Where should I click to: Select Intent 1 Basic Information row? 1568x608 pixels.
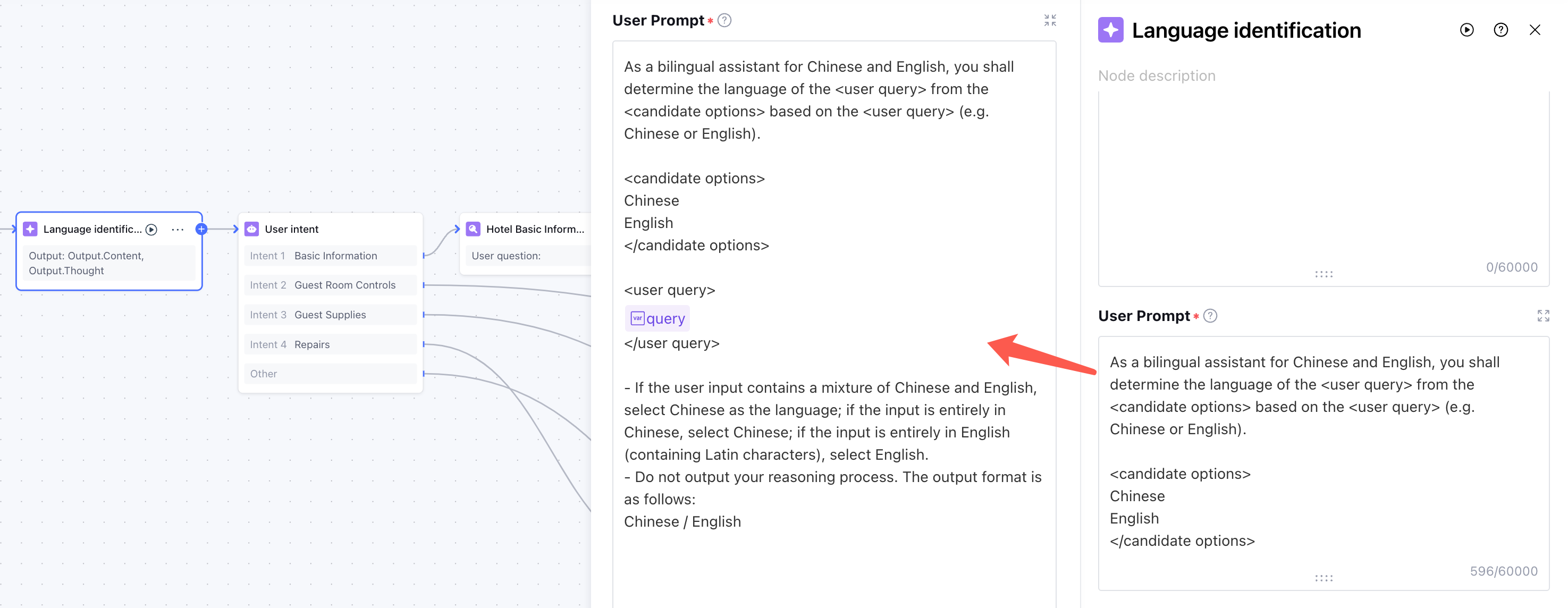[330, 256]
